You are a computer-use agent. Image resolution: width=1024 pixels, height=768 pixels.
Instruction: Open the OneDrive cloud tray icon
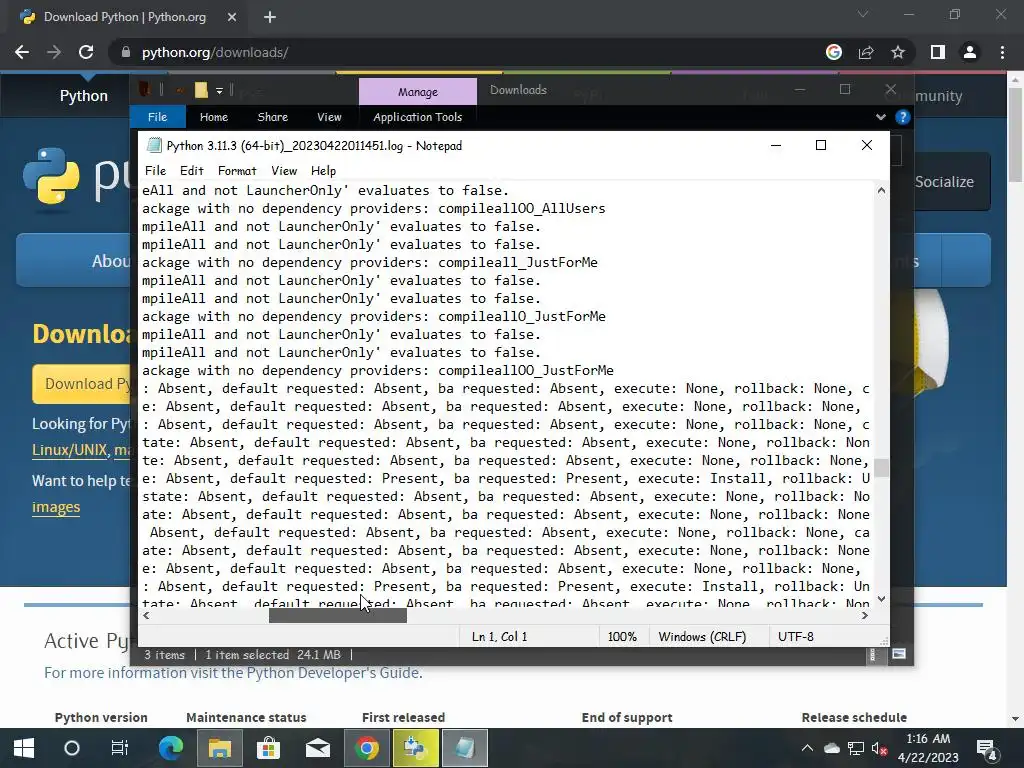tap(831, 748)
